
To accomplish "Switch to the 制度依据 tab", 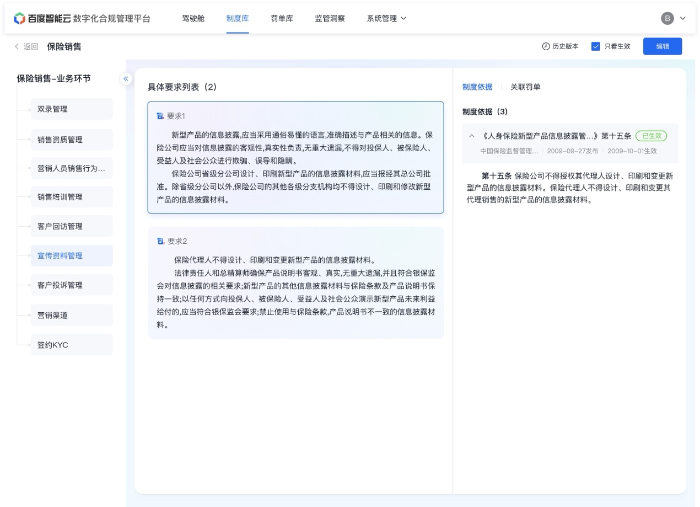I will (477, 87).
